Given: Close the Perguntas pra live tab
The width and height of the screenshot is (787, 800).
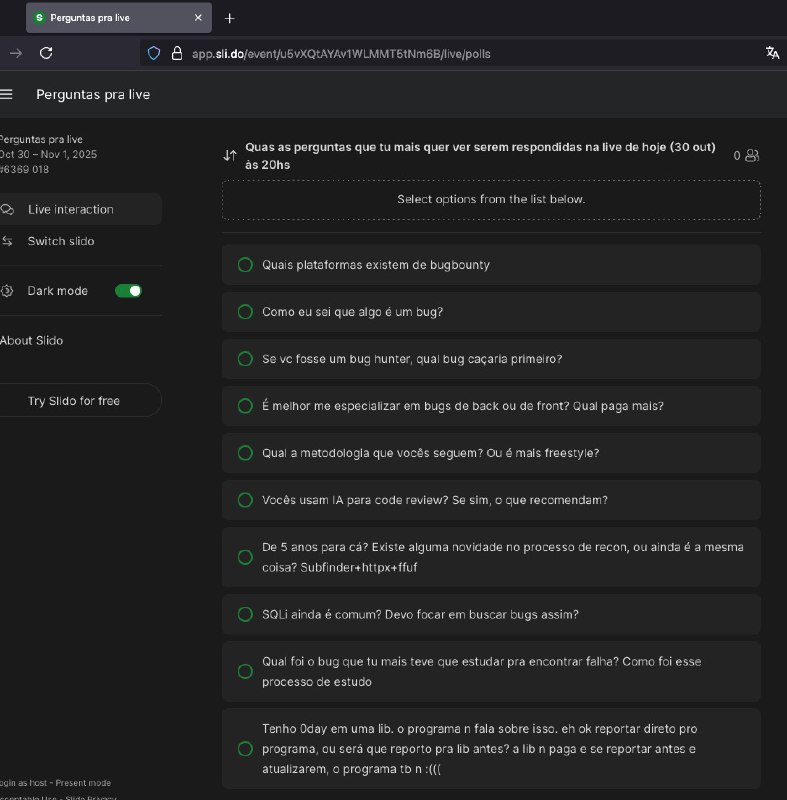Looking at the screenshot, I should (198, 18).
